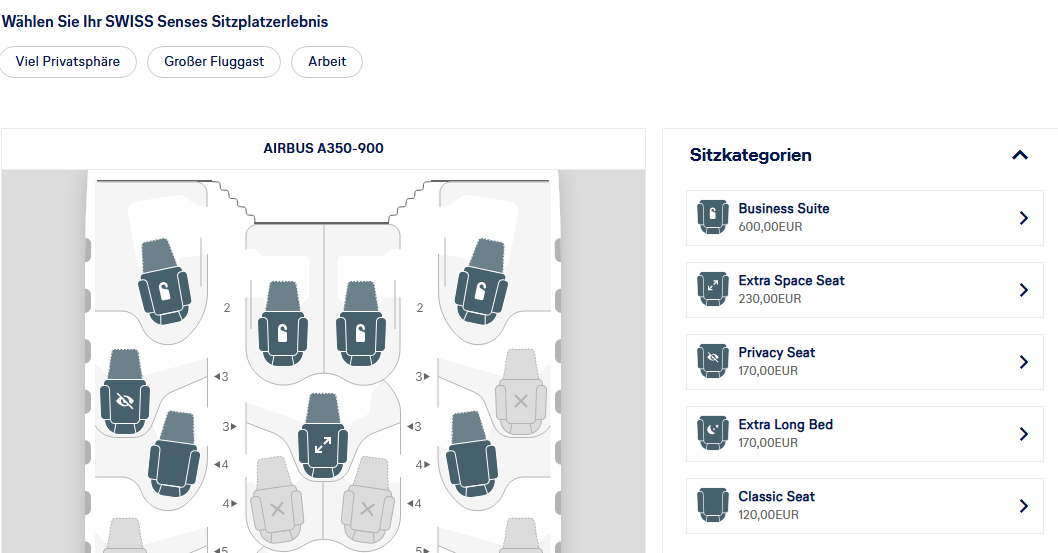Viewport: 1058px width, 553px height.
Task: Click unavailable right center seat row 4
Action: (367, 500)
